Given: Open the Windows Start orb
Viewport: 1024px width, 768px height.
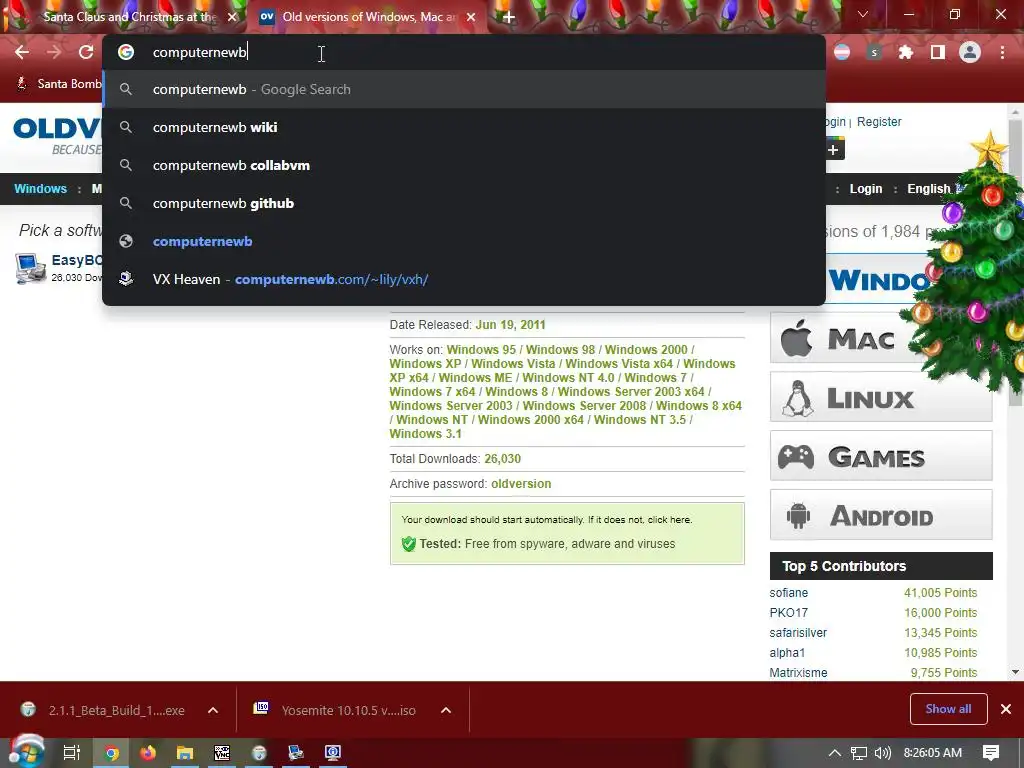Looking at the screenshot, I should pyautogui.click(x=26, y=752).
